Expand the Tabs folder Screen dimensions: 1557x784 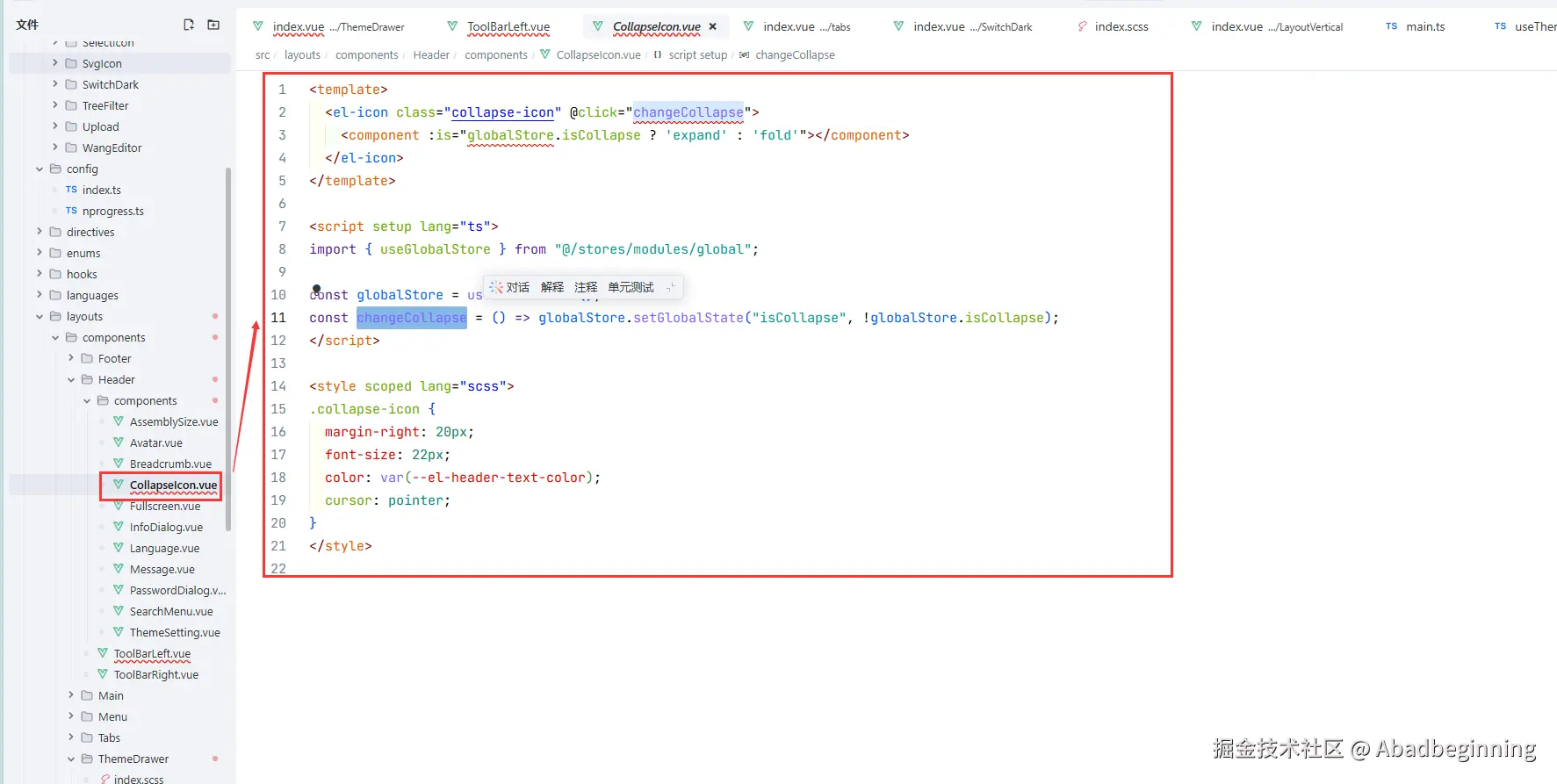click(71, 737)
